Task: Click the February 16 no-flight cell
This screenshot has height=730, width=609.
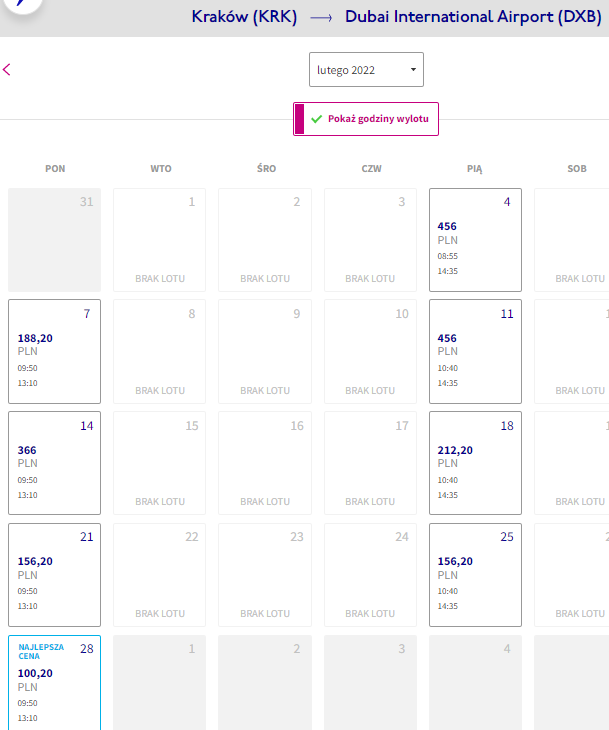Action: [x=265, y=463]
